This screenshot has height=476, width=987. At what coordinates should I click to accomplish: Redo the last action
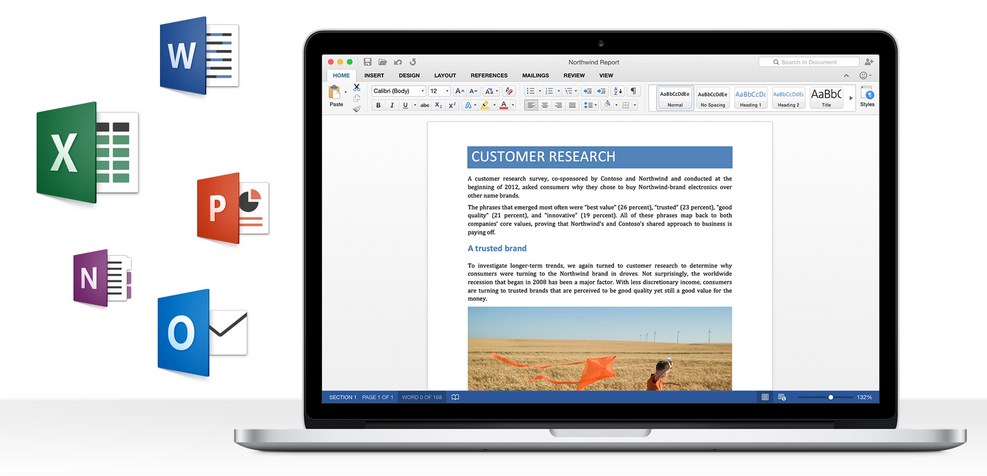[413, 62]
